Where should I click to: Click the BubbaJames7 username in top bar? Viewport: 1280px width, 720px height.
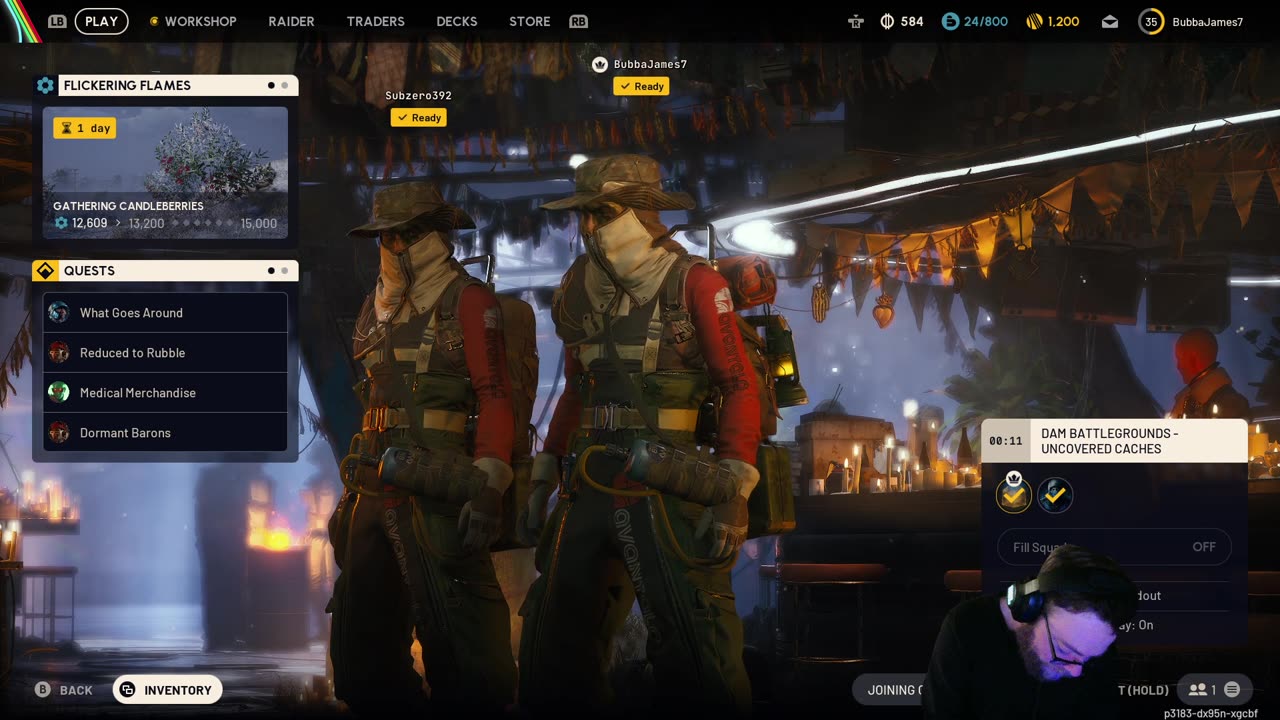(x=1207, y=22)
